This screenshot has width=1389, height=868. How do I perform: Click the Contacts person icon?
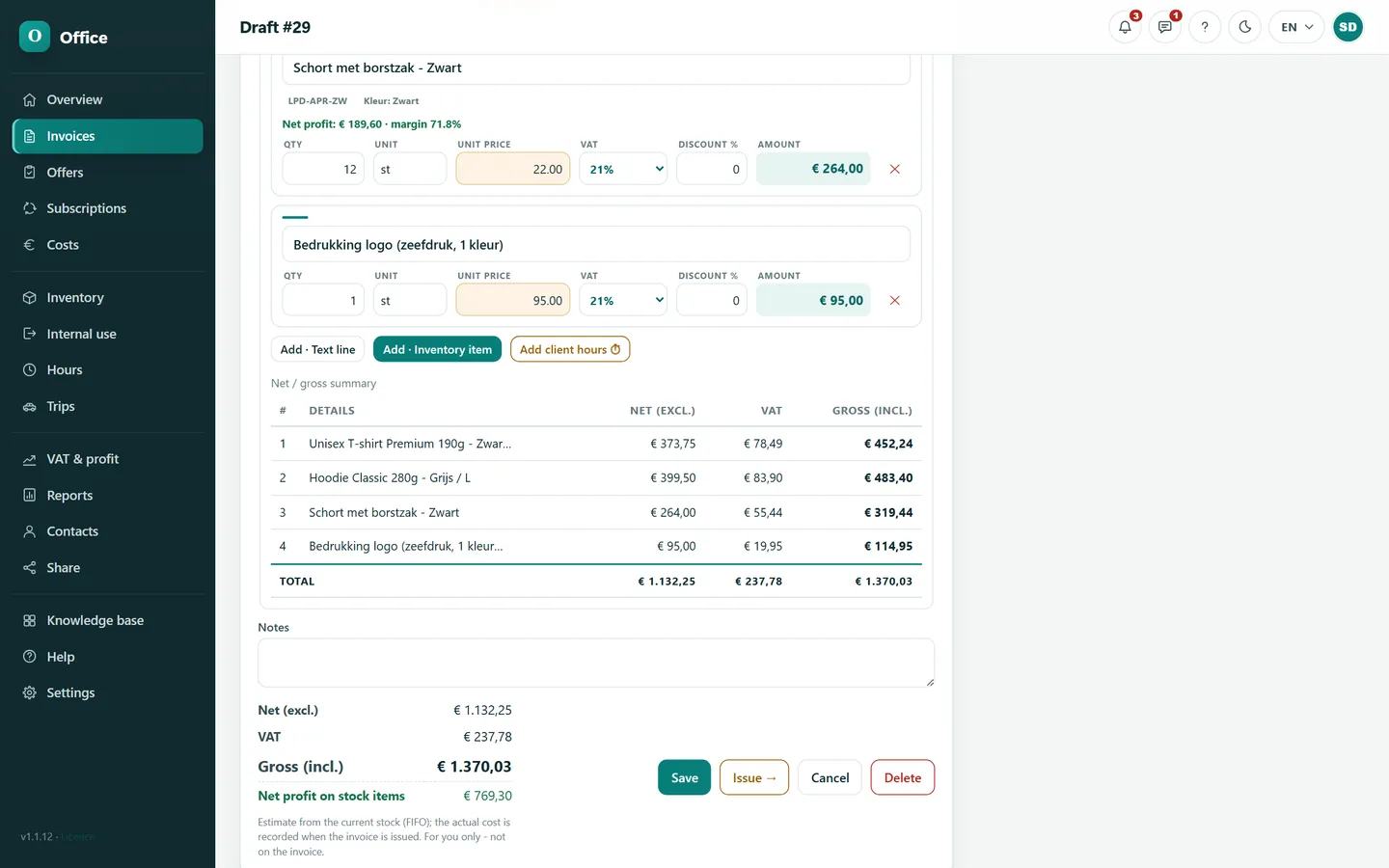tap(29, 531)
